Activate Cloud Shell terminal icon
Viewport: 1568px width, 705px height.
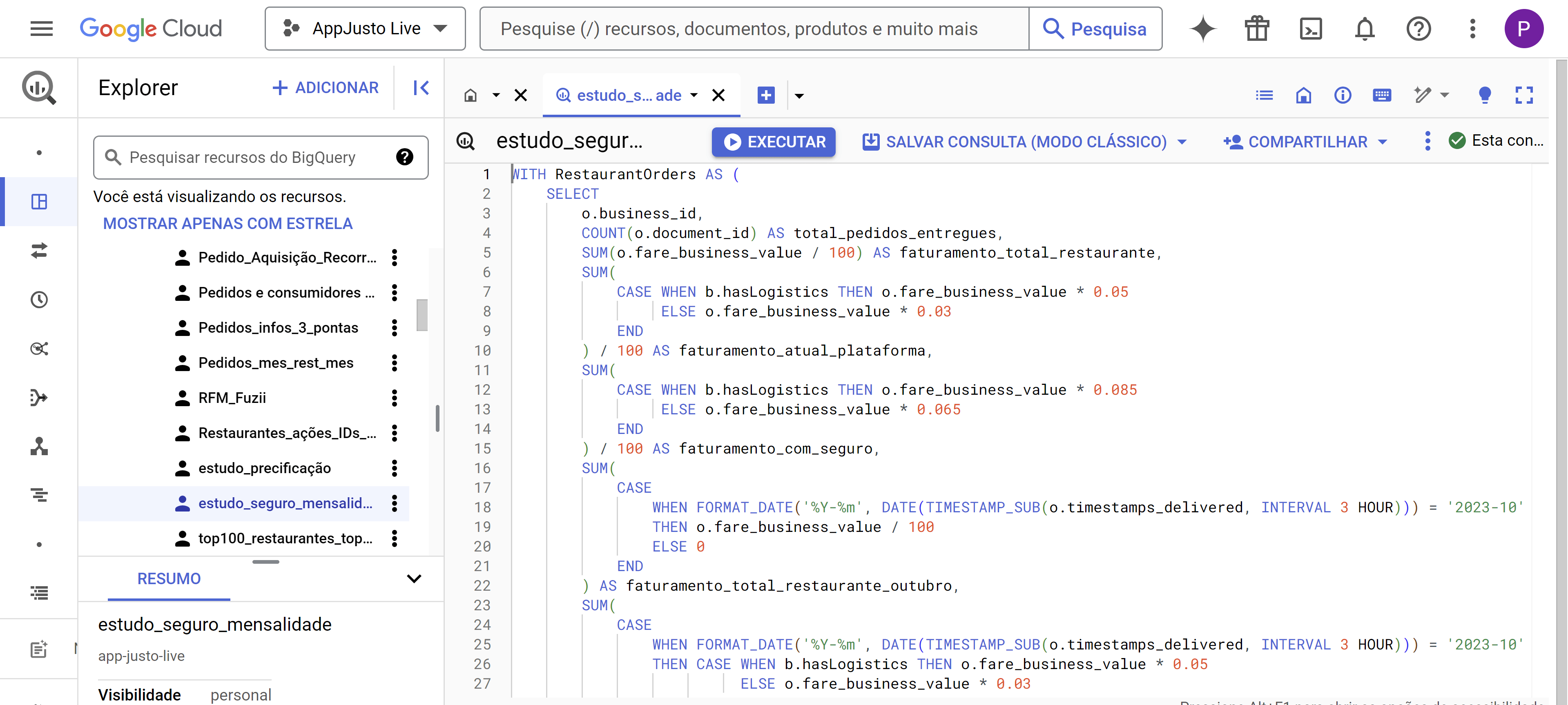point(1311,29)
